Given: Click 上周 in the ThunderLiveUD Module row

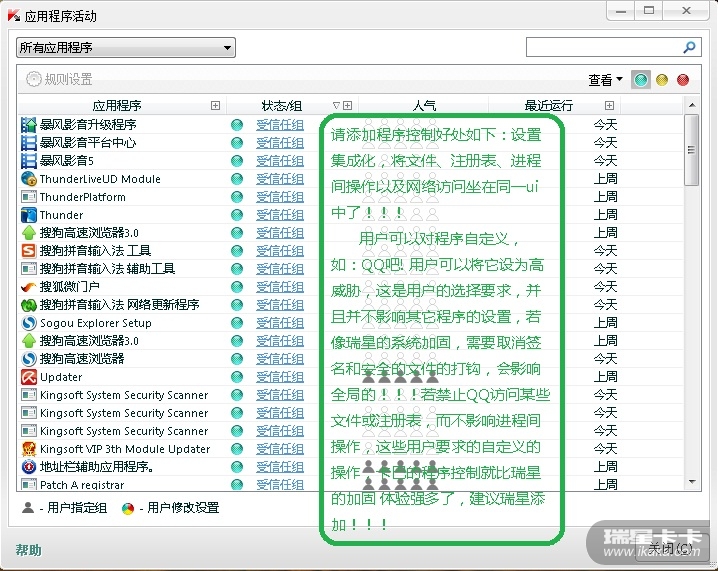Looking at the screenshot, I should tap(605, 179).
